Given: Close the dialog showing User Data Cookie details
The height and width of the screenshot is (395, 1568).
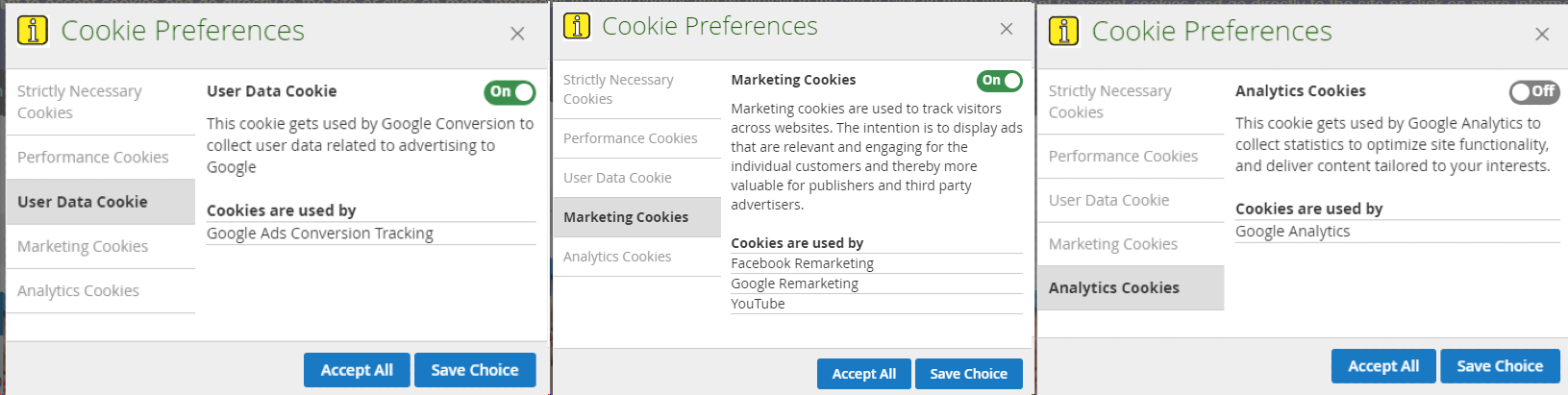Looking at the screenshot, I should pyautogui.click(x=517, y=34).
